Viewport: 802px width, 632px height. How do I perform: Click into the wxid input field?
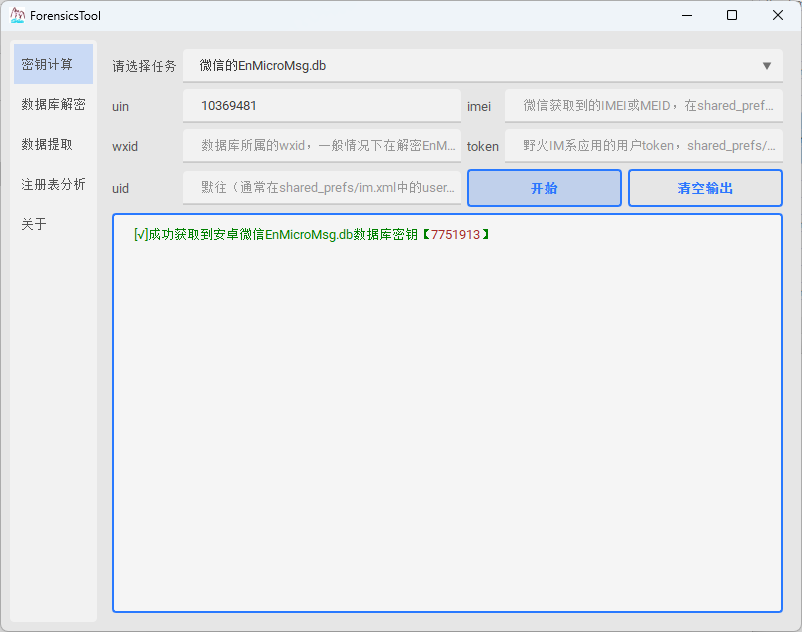[x=321, y=146]
